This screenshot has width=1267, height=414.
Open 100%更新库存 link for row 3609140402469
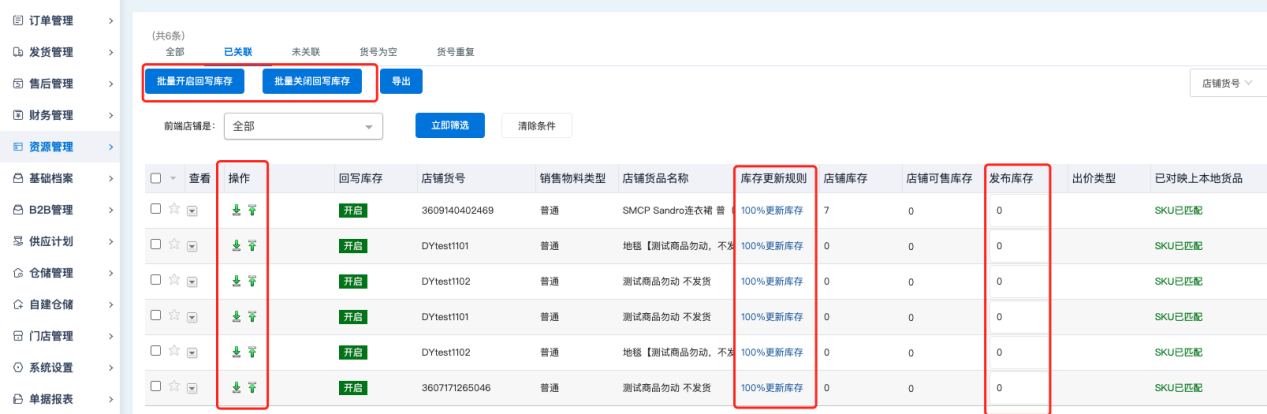pos(772,211)
